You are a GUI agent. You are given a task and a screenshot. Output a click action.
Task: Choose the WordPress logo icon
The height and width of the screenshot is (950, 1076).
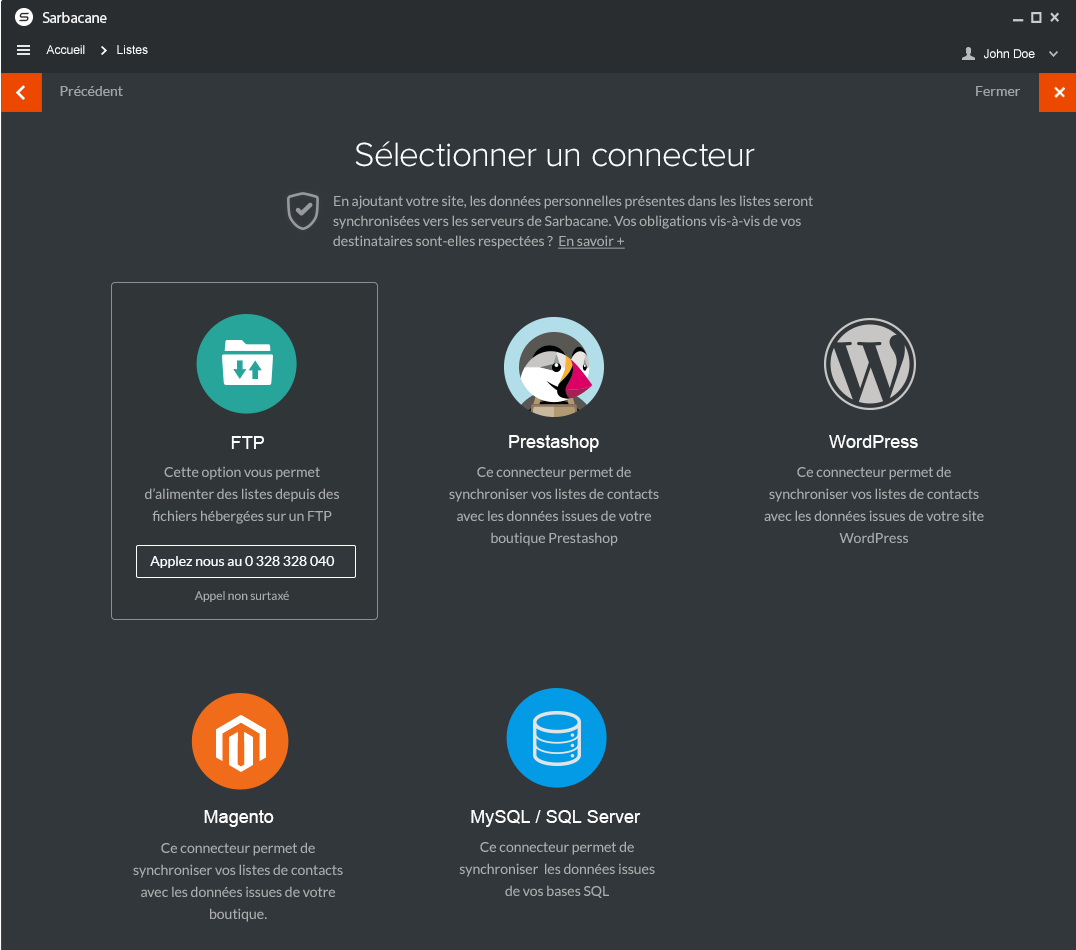coord(870,364)
